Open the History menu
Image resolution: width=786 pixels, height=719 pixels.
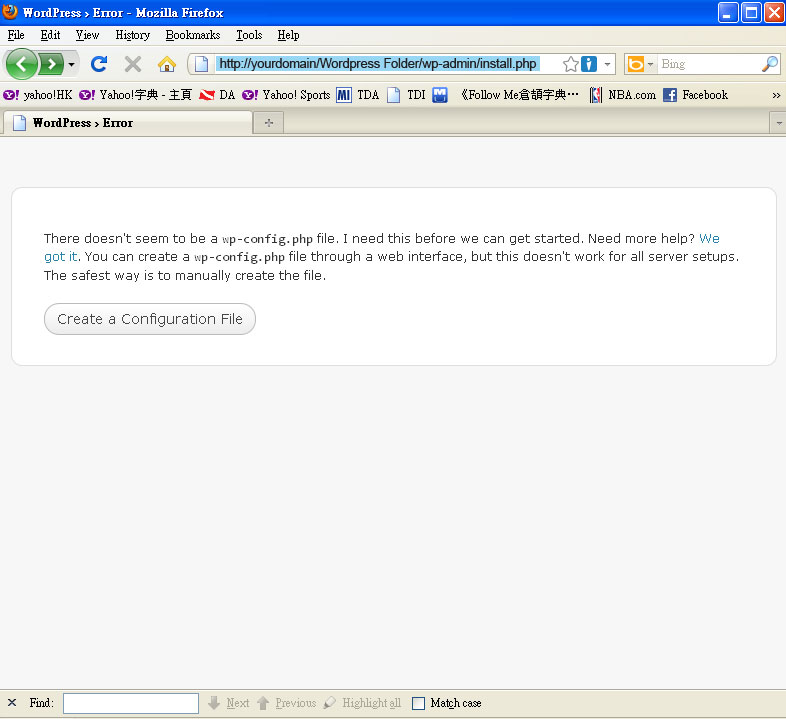[x=132, y=35]
